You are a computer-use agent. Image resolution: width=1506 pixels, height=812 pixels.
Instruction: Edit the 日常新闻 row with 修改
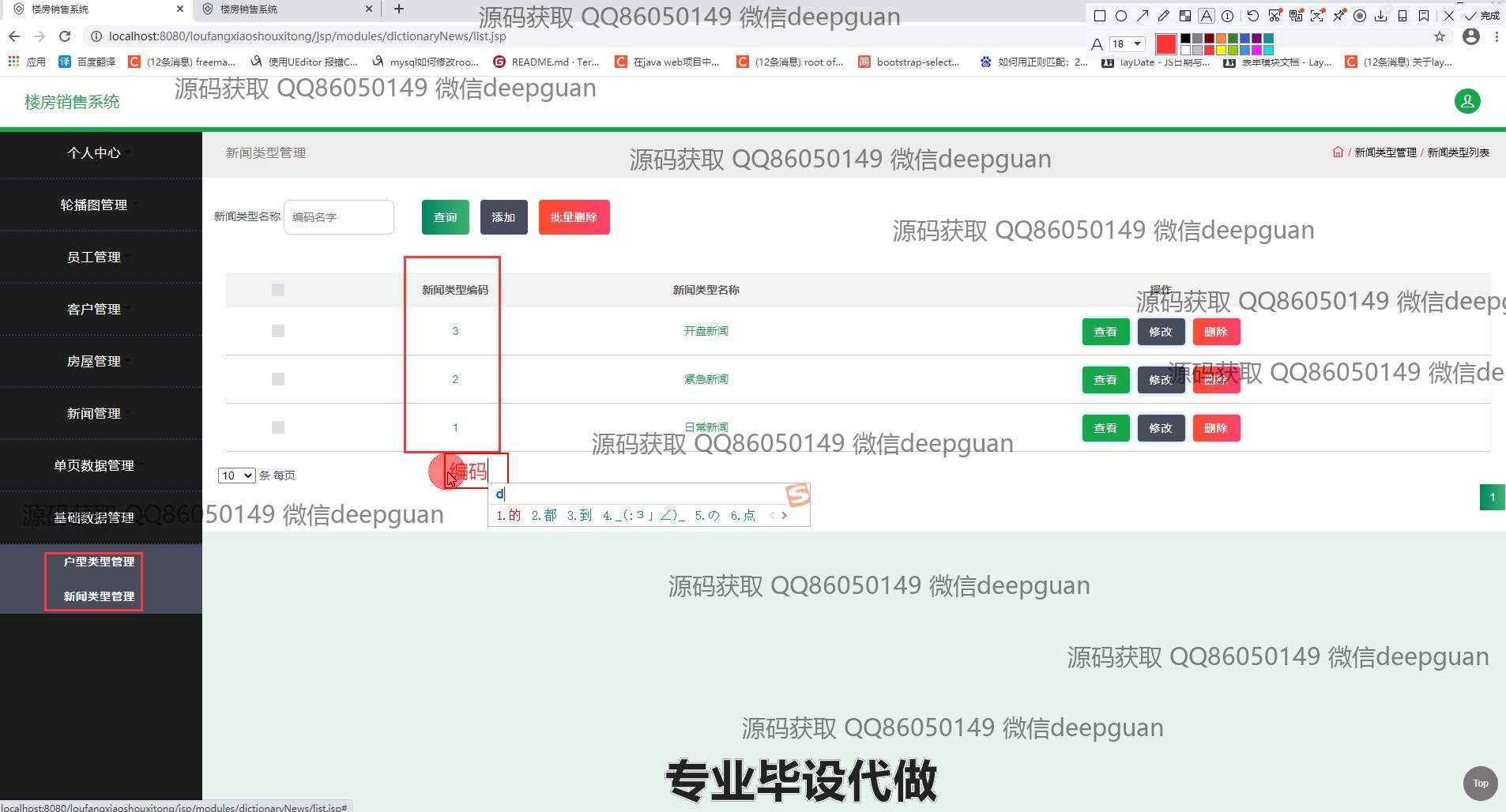click(x=1161, y=428)
